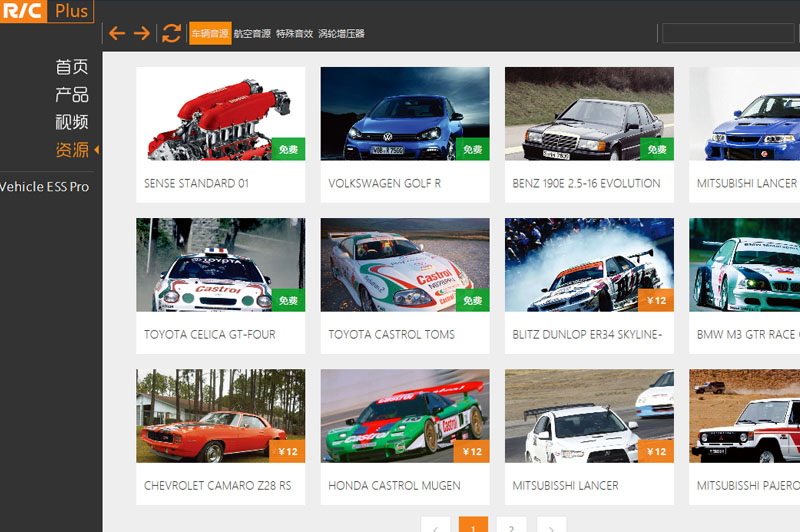Open the BMW M3 GTR Race thumbnail
Screen dimensions: 800x532
[x=744, y=265]
